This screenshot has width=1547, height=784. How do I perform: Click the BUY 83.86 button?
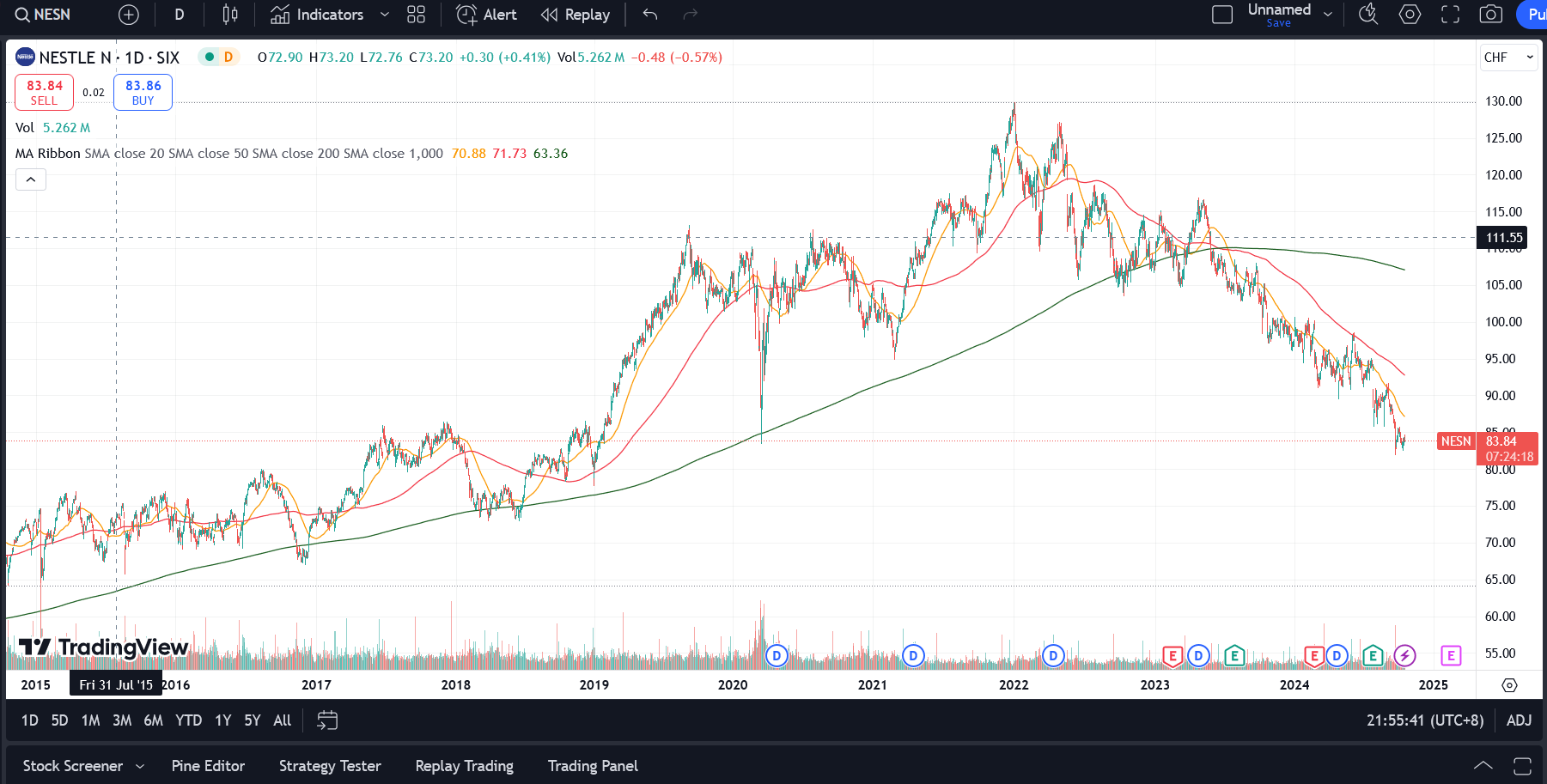pyautogui.click(x=143, y=92)
